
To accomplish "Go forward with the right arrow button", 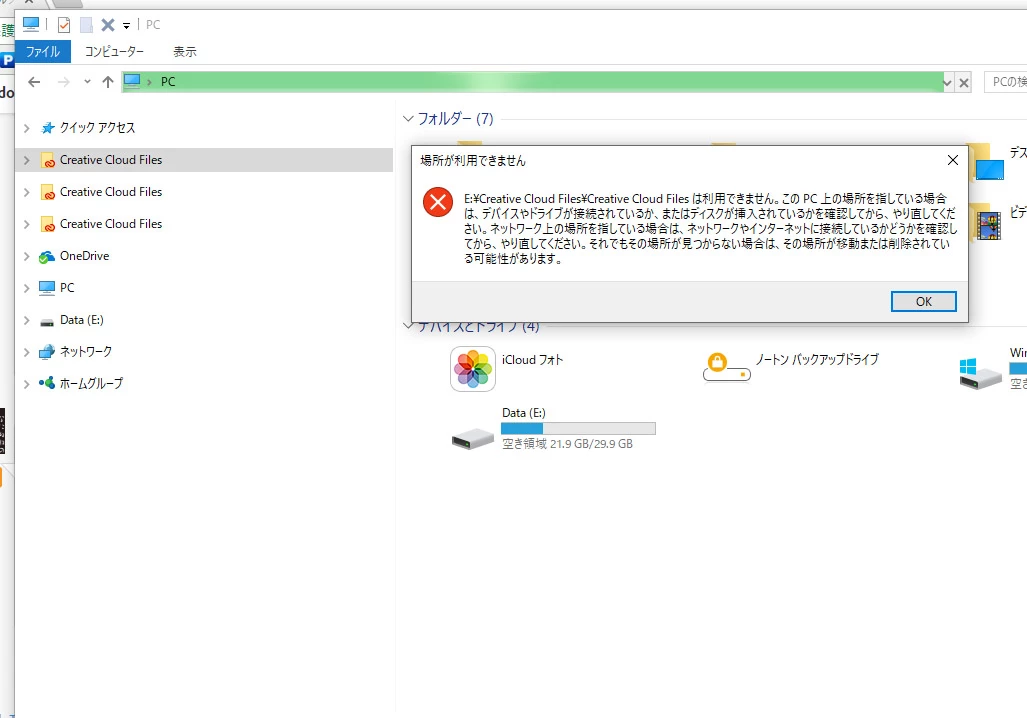I will coord(64,82).
